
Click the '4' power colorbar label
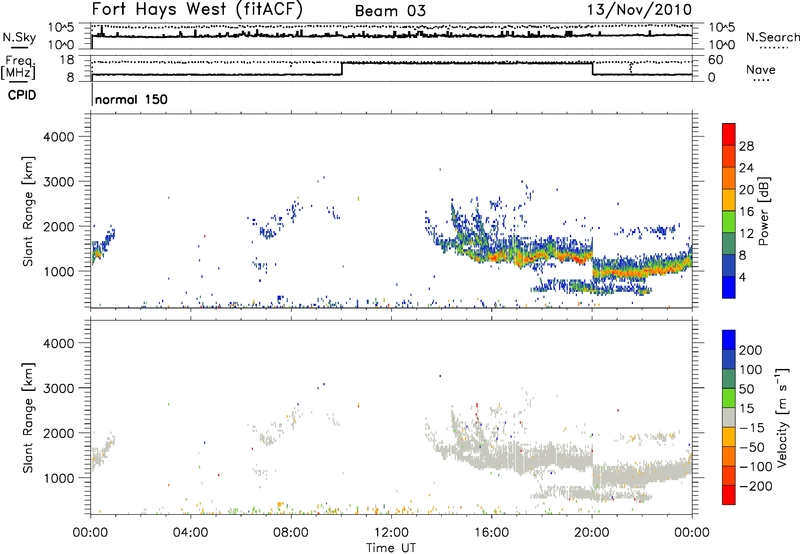click(x=742, y=277)
